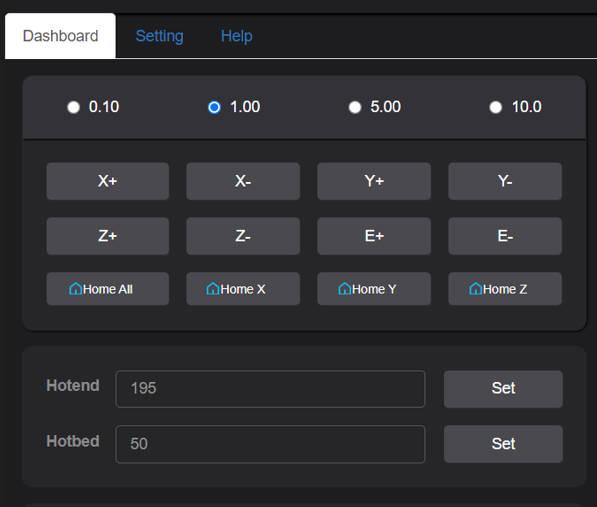
Task: Apply Hotbed temperature with Set button
Action: click(503, 444)
